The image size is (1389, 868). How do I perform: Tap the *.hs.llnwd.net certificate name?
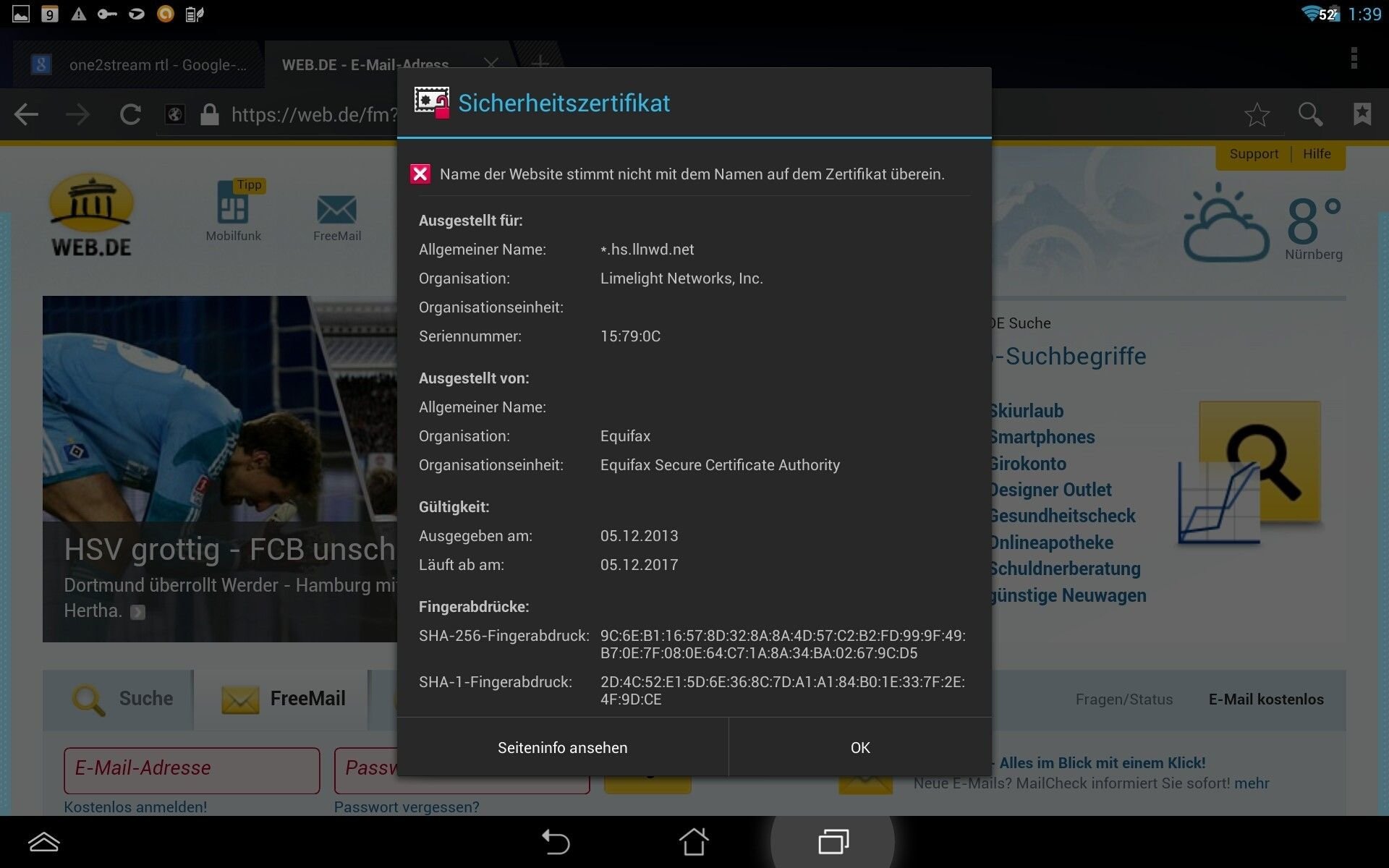pyautogui.click(x=647, y=250)
